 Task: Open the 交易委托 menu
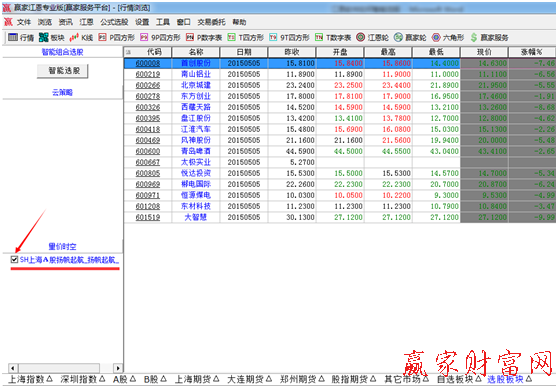click(x=211, y=22)
